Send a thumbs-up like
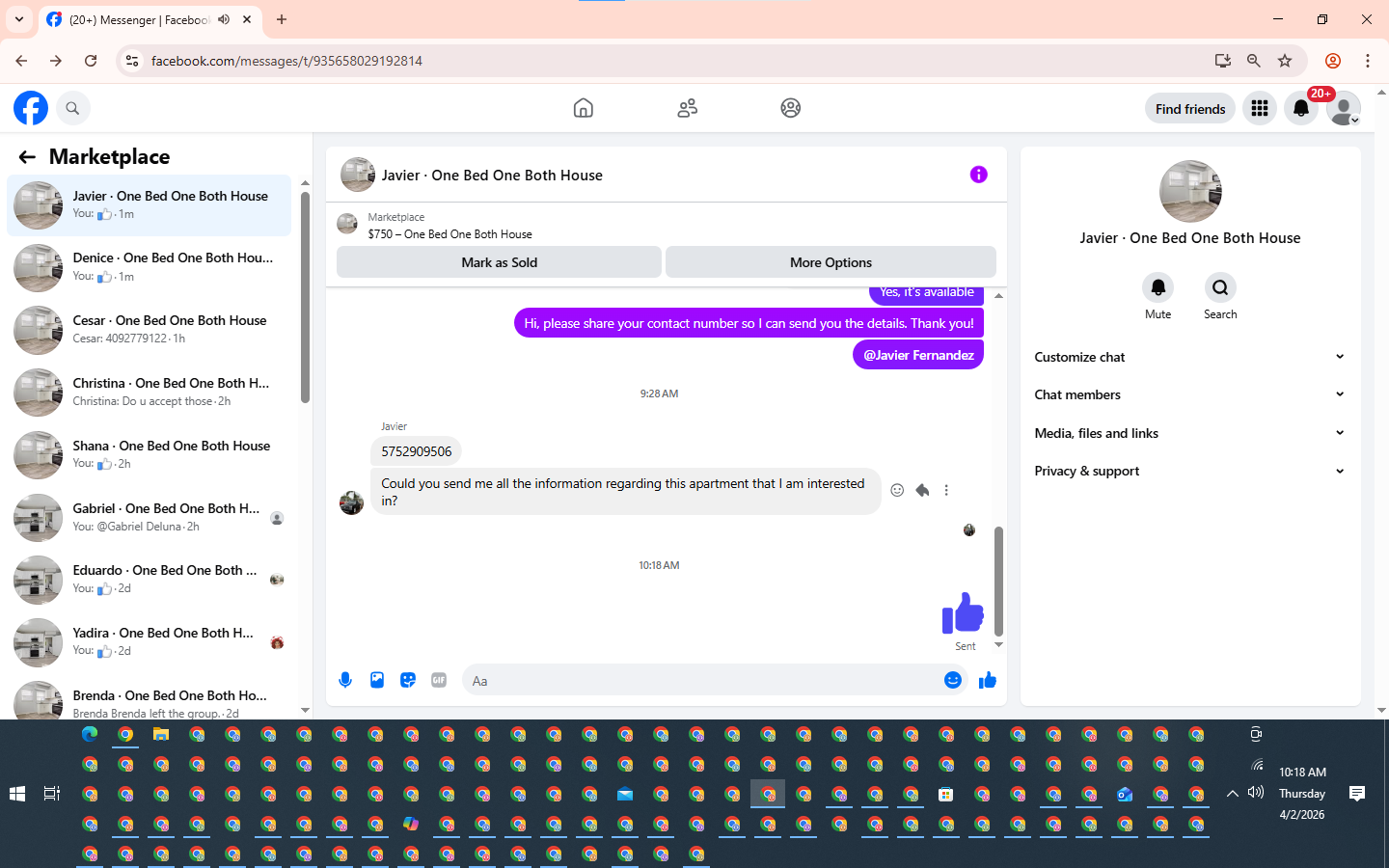 988,680
